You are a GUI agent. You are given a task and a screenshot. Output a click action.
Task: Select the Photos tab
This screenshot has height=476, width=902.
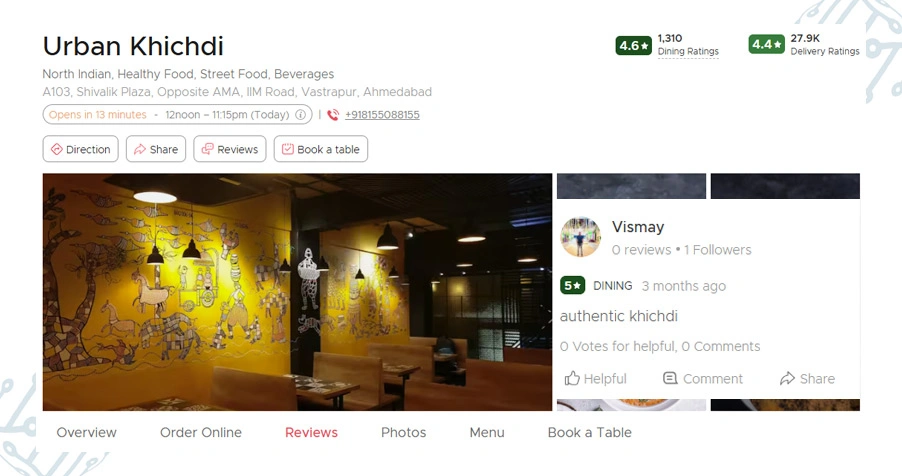(x=403, y=432)
